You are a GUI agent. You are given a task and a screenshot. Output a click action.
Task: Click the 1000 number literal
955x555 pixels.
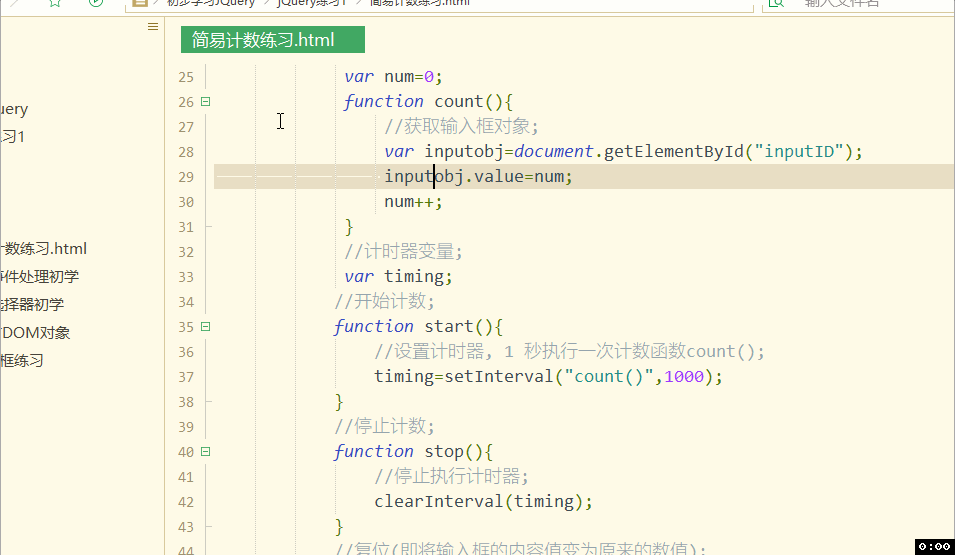pyautogui.click(x=683, y=376)
